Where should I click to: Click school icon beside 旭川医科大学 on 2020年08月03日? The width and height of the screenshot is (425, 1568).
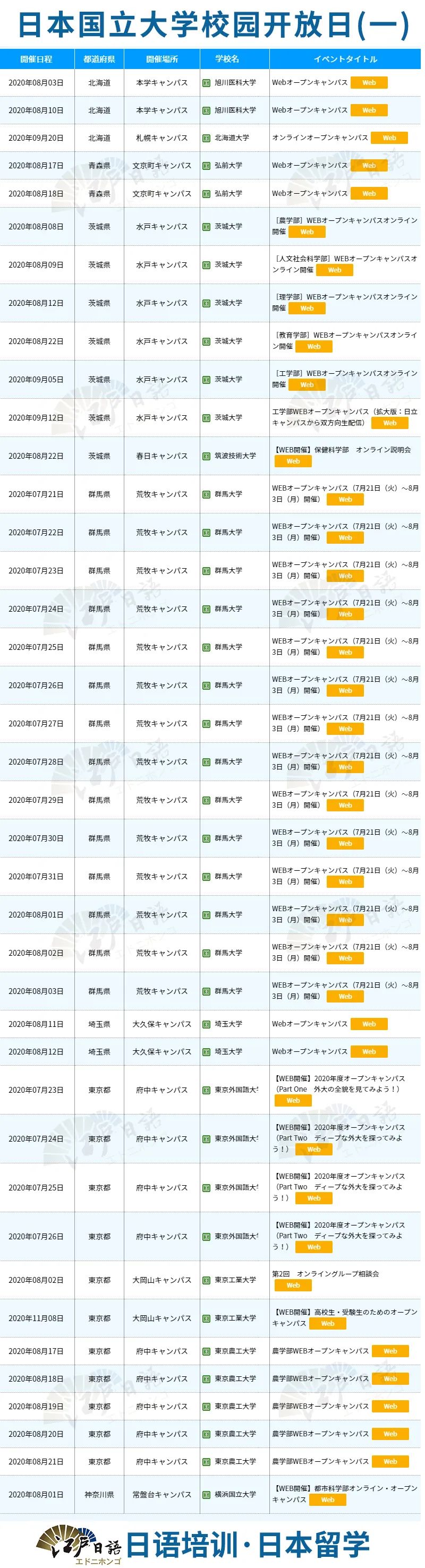point(208,83)
